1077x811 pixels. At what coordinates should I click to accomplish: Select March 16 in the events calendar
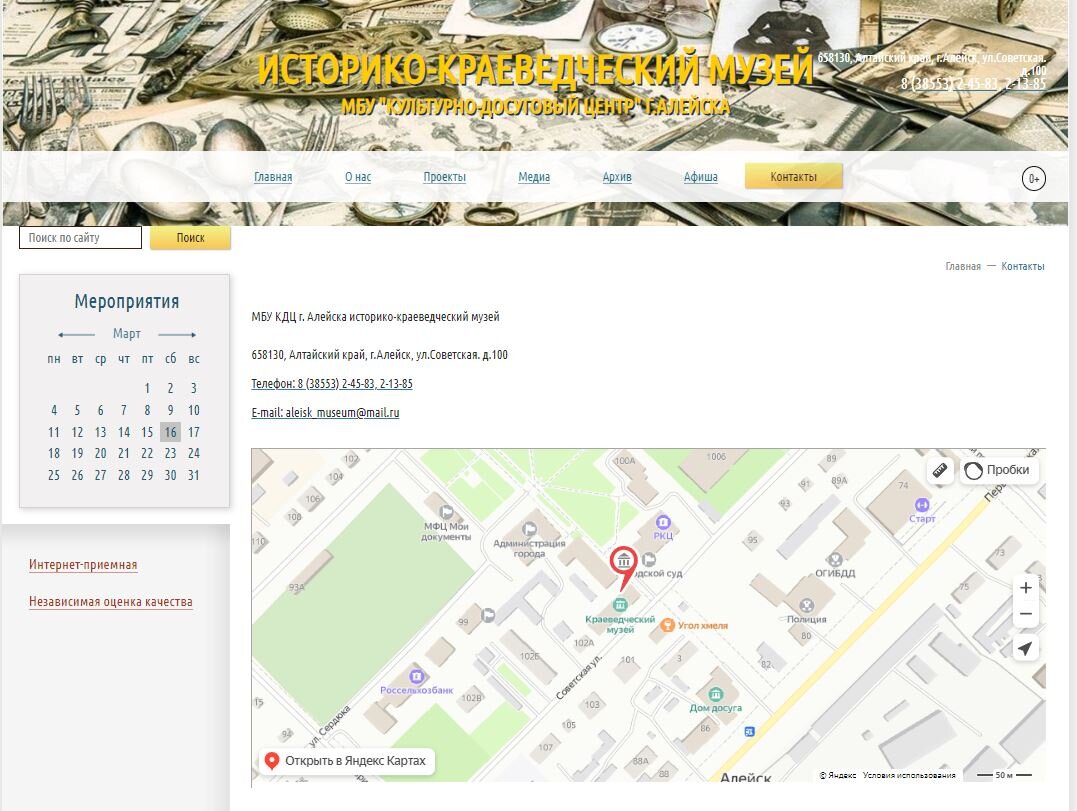point(169,432)
